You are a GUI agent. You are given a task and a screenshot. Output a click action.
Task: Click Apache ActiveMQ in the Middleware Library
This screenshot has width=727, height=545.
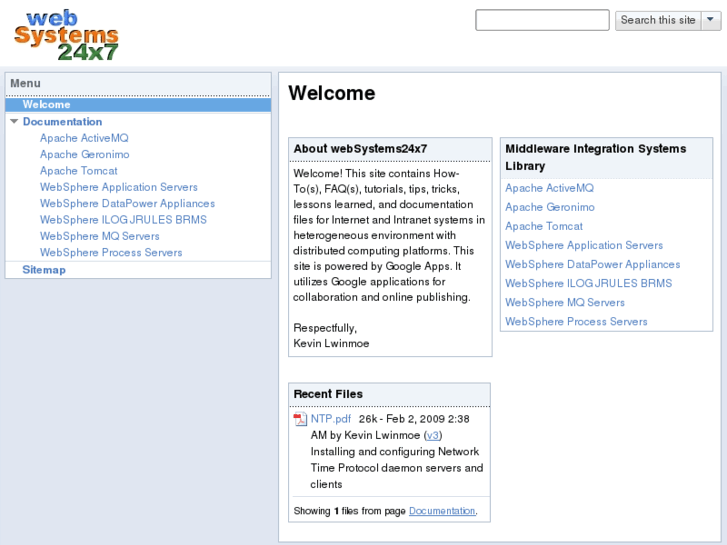tap(549, 188)
